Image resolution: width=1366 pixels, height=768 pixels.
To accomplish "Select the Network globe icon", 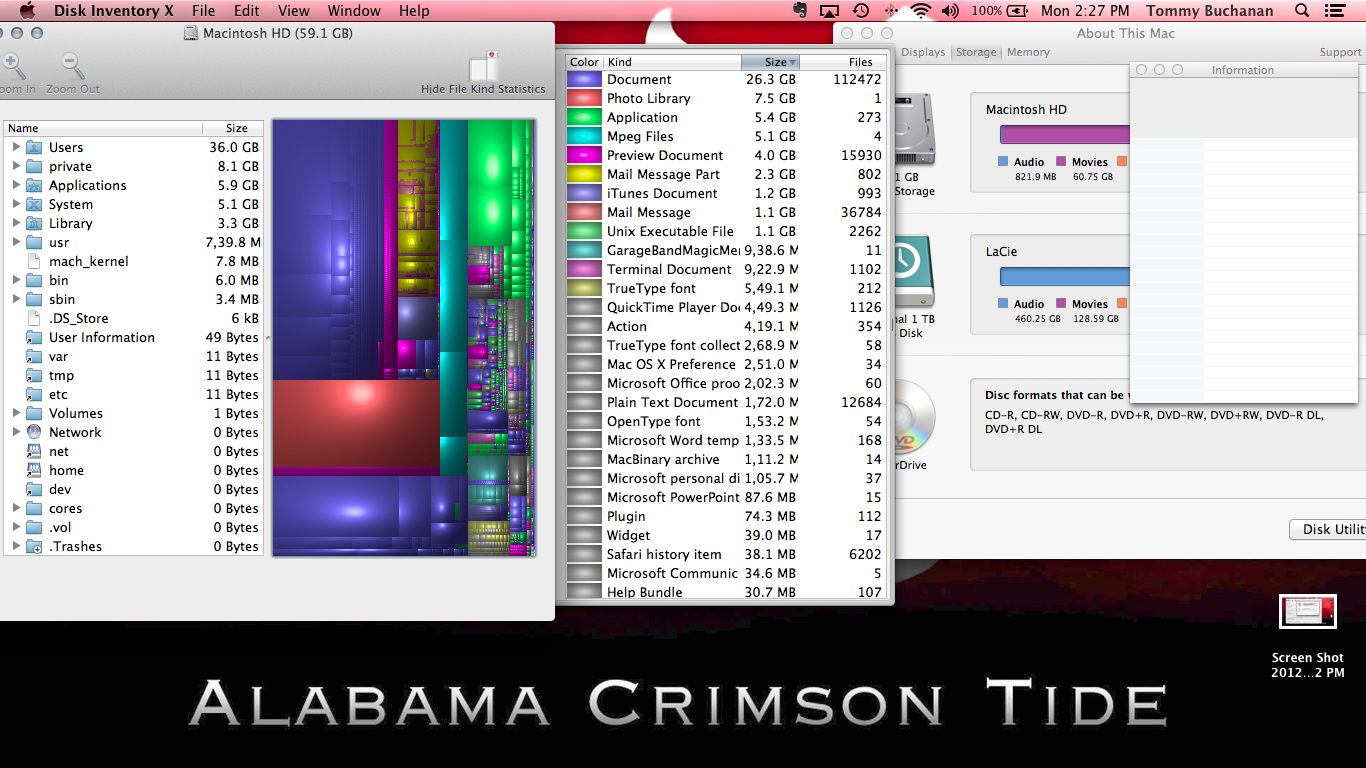I will pos(34,432).
